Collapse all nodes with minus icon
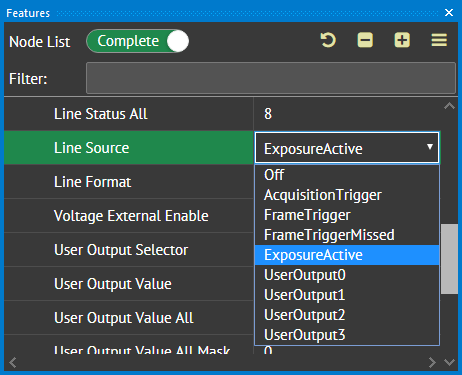The height and width of the screenshot is (375, 462). 365,41
